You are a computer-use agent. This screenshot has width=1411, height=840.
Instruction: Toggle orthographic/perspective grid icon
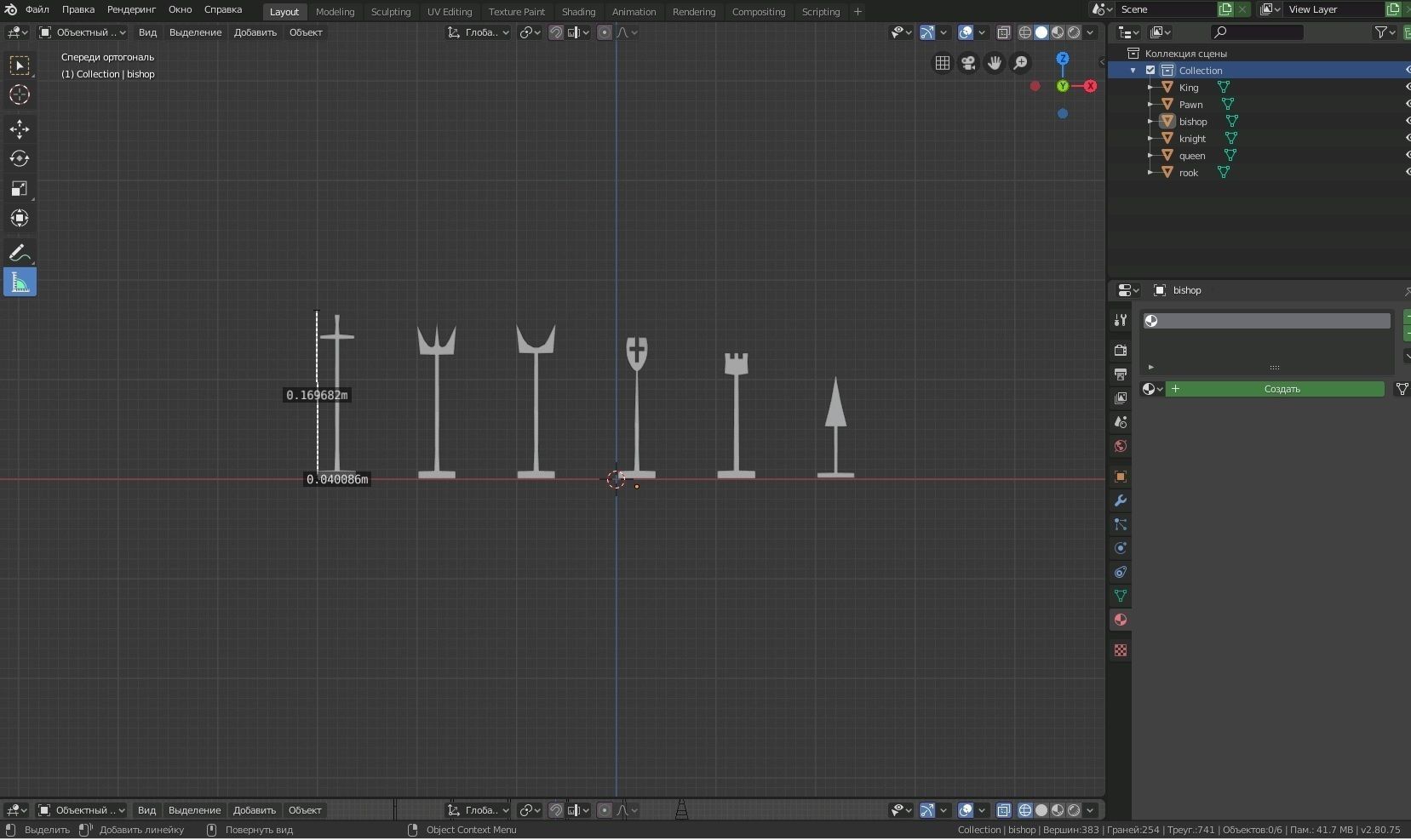pos(943,63)
